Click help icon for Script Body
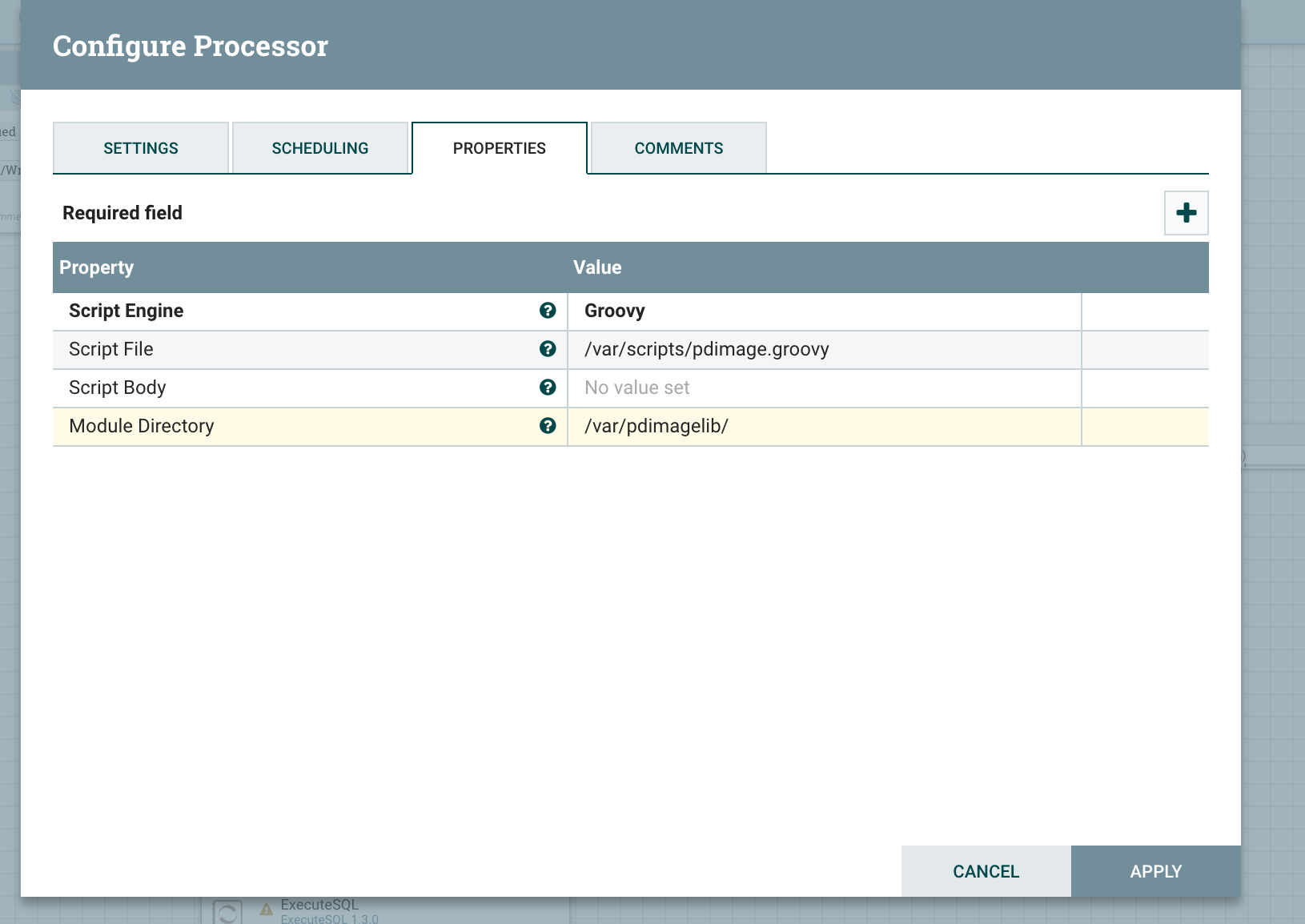Viewport: 1305px width, 924px height. [548, 388]
